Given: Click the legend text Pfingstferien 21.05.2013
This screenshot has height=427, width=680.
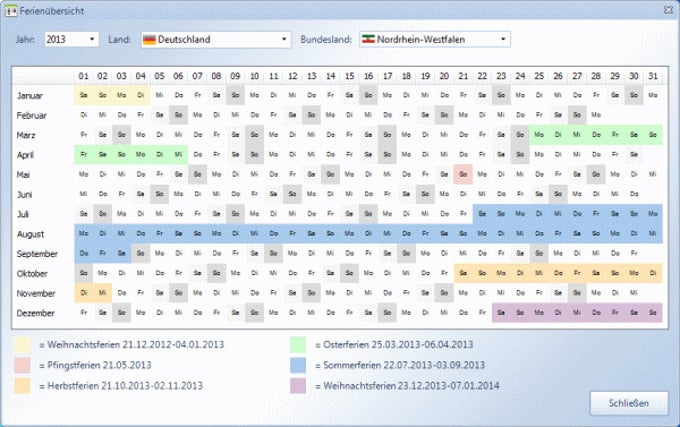Looking at the screenshot, I should [x=99, y=365].
